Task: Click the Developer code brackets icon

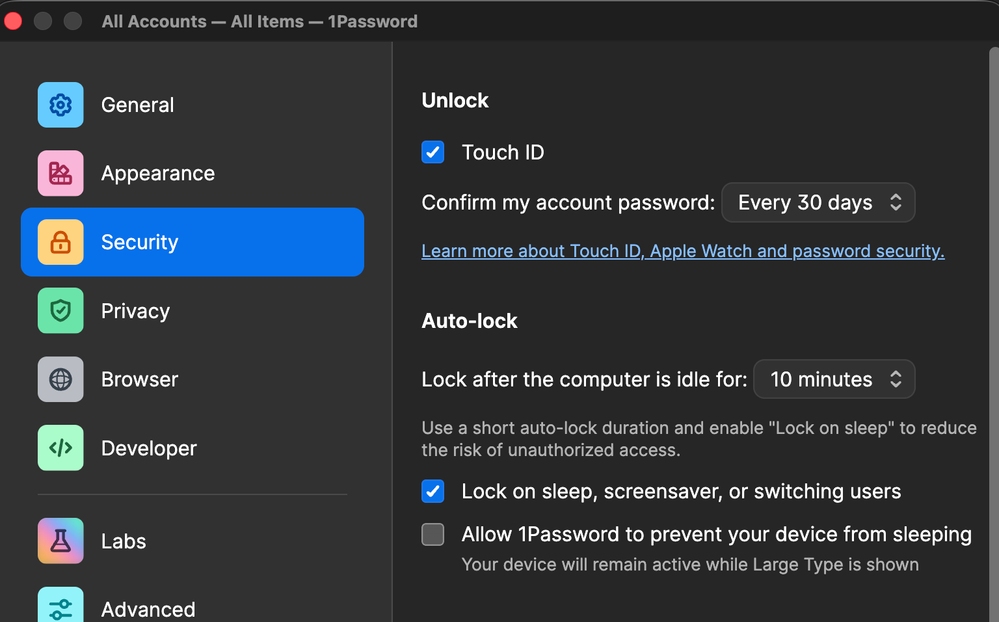Action: pyautogui.click(x=60, y=448)
